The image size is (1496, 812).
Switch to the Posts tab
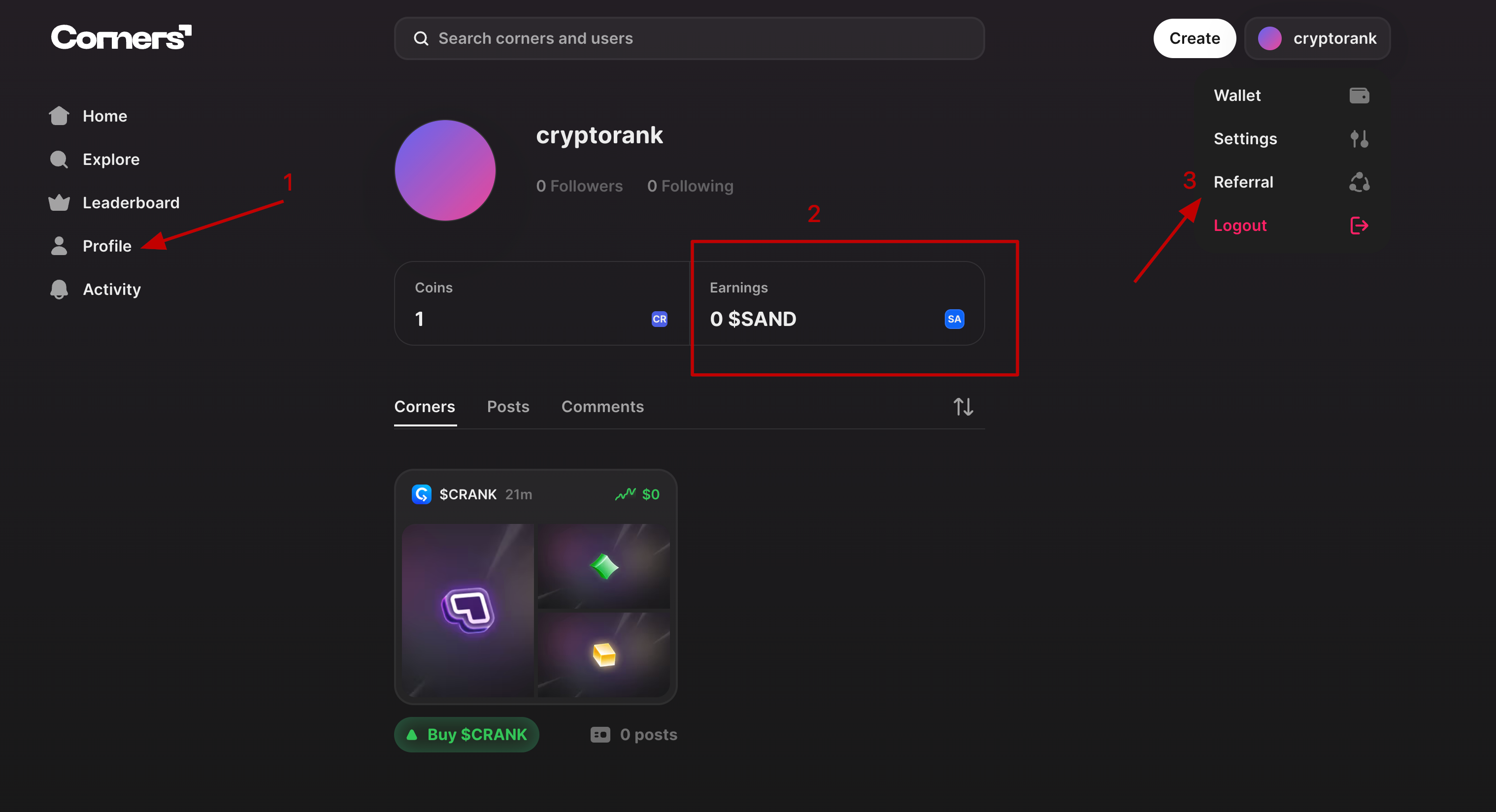(x=508, y=406)
